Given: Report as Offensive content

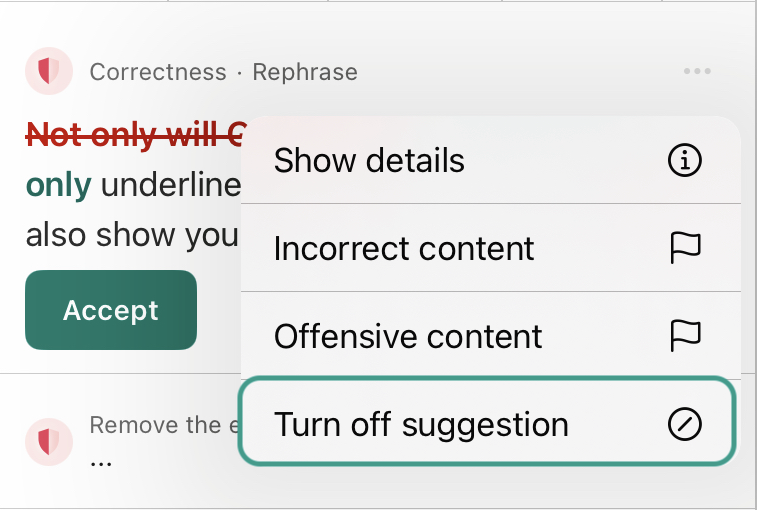Looking at the screenshot, I should coord(491,336).
